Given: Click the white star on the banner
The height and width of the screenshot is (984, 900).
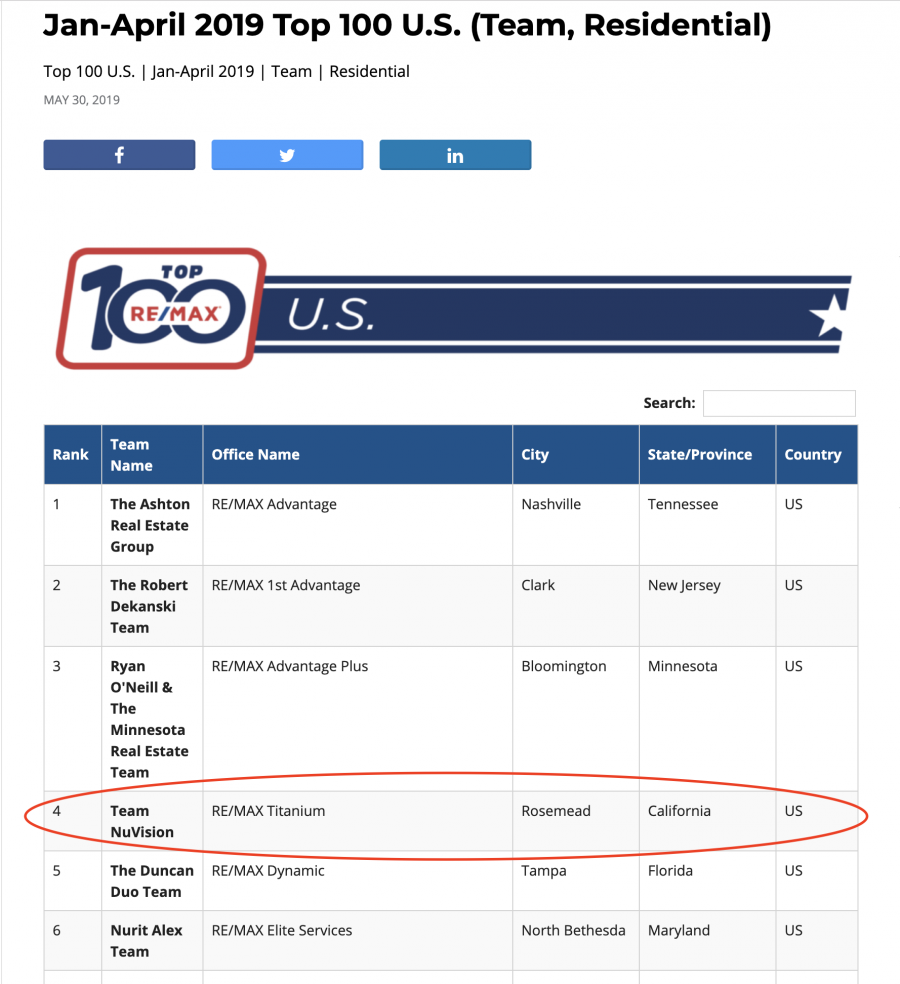Looking at the screenshot, I should point(828,316).
